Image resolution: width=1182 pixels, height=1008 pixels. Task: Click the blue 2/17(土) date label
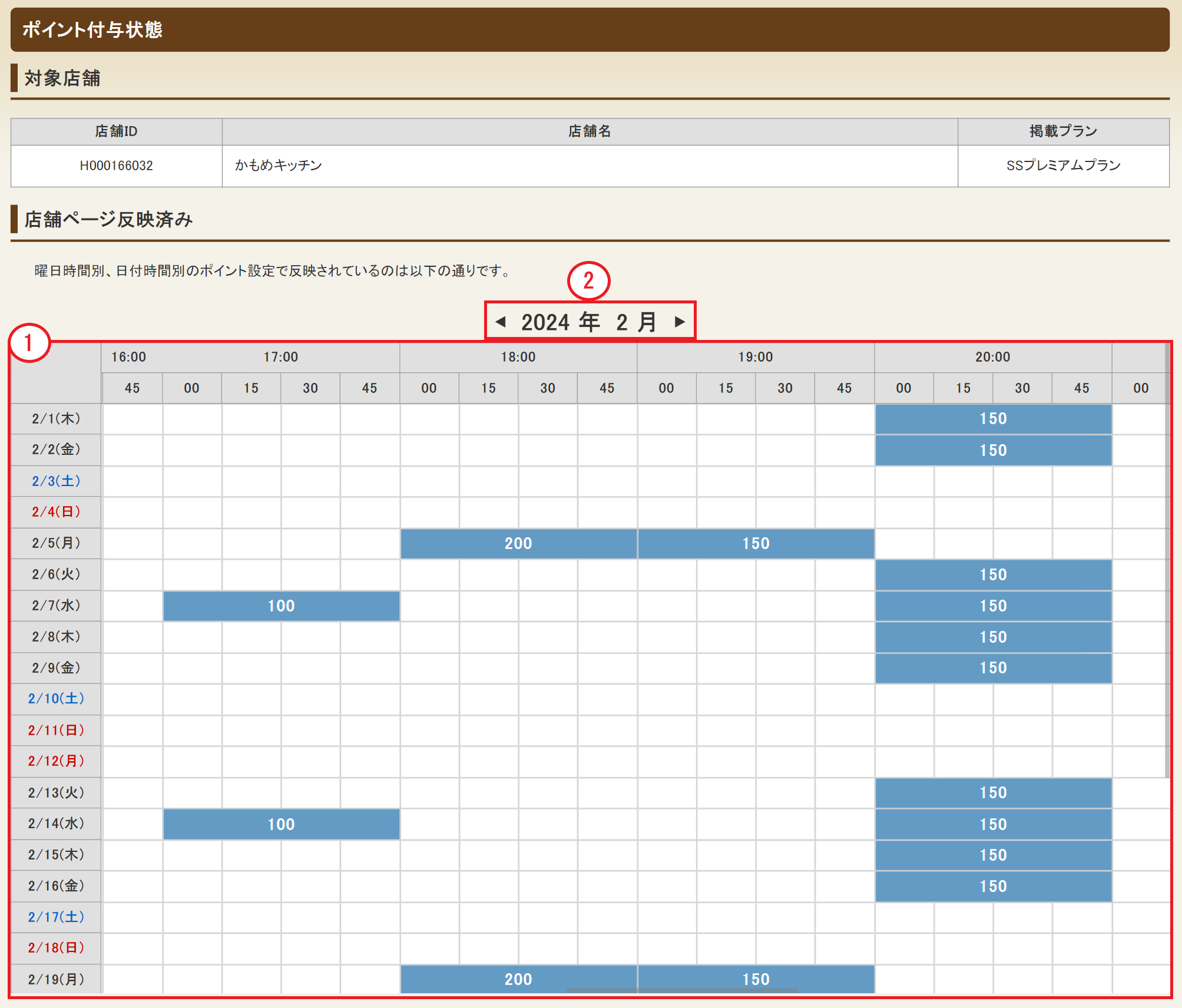[56, 917]
